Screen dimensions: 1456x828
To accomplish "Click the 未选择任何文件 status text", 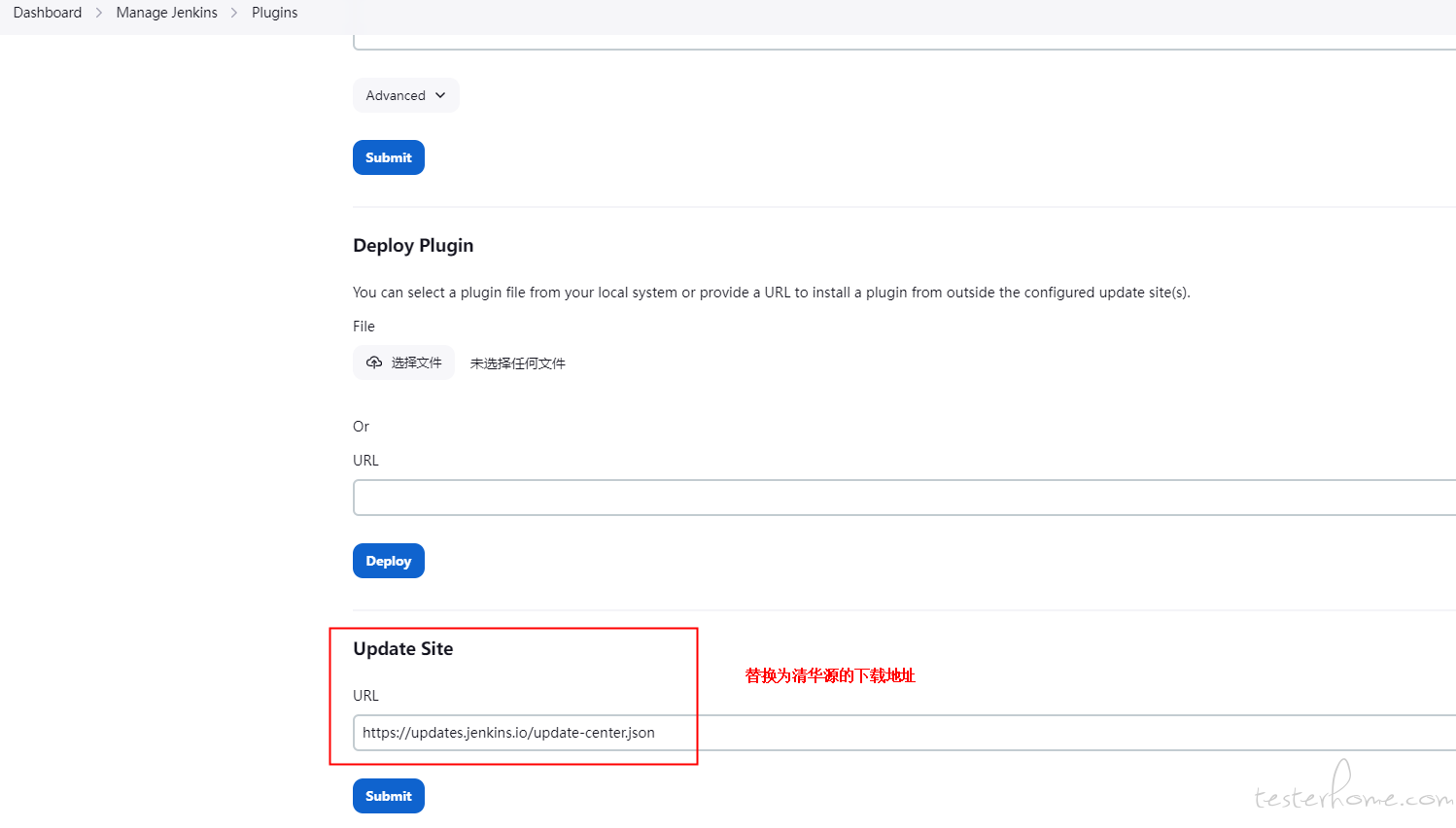I will pyautogui.click(x=518, y=363).
